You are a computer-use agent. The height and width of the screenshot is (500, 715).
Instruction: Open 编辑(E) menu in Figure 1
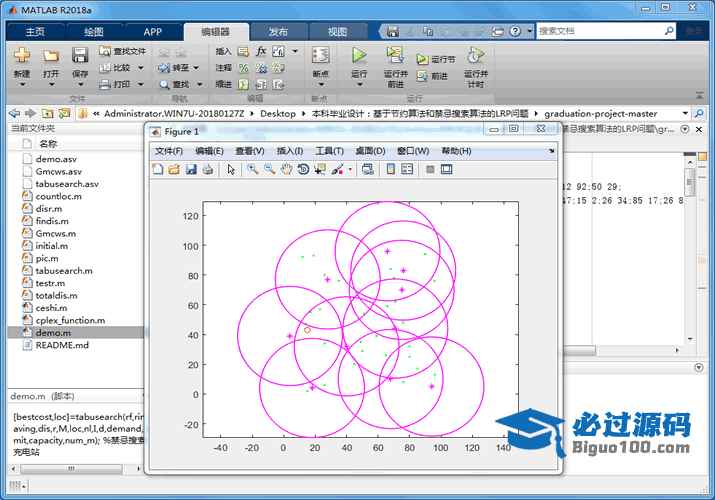[x=209, y=151]
